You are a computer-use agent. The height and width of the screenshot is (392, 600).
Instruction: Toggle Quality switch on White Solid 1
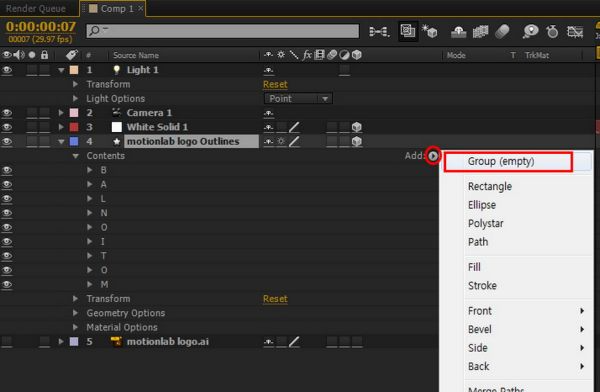click(x=294, y=127)
